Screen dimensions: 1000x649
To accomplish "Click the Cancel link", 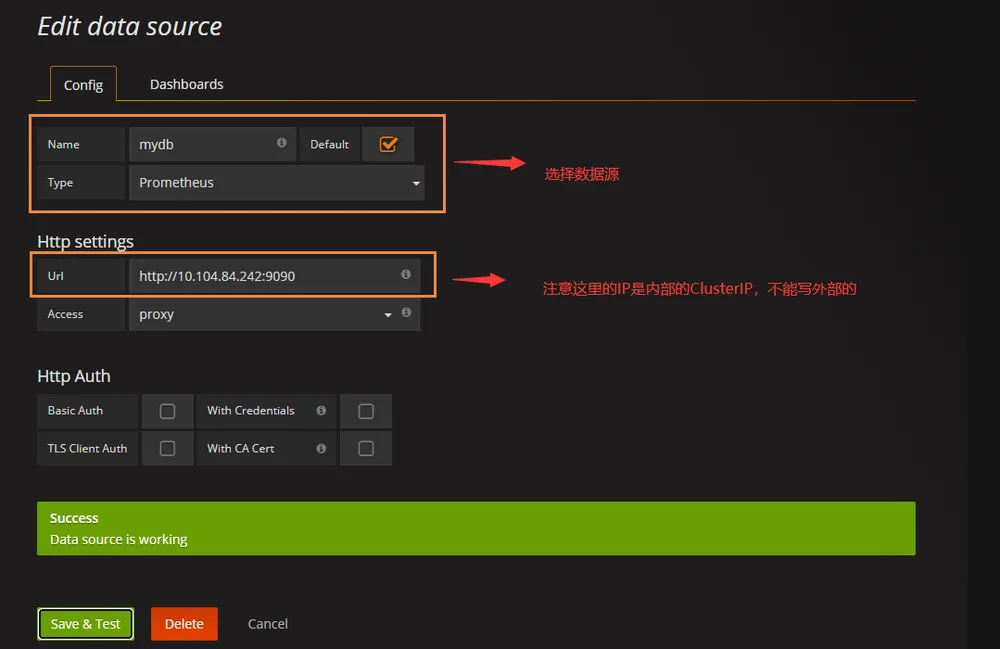I will coord(268,624).
